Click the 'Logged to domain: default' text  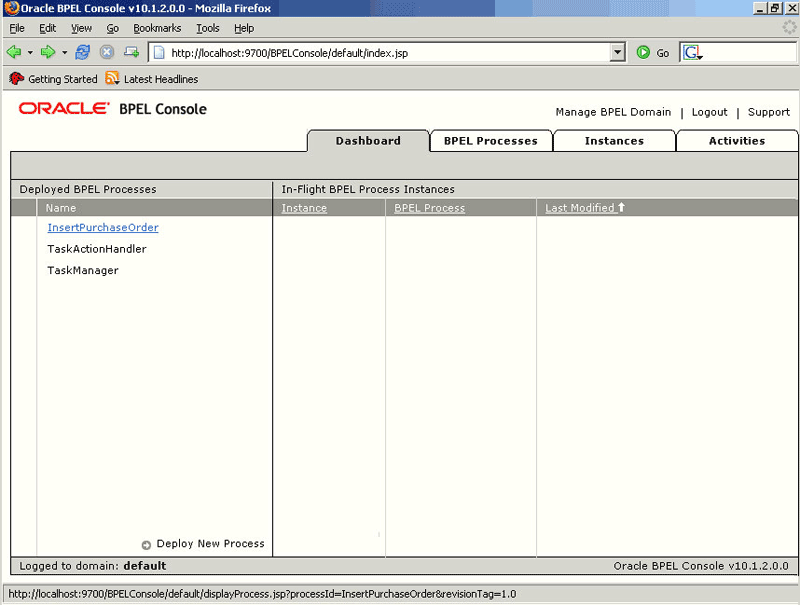[93, 566]
